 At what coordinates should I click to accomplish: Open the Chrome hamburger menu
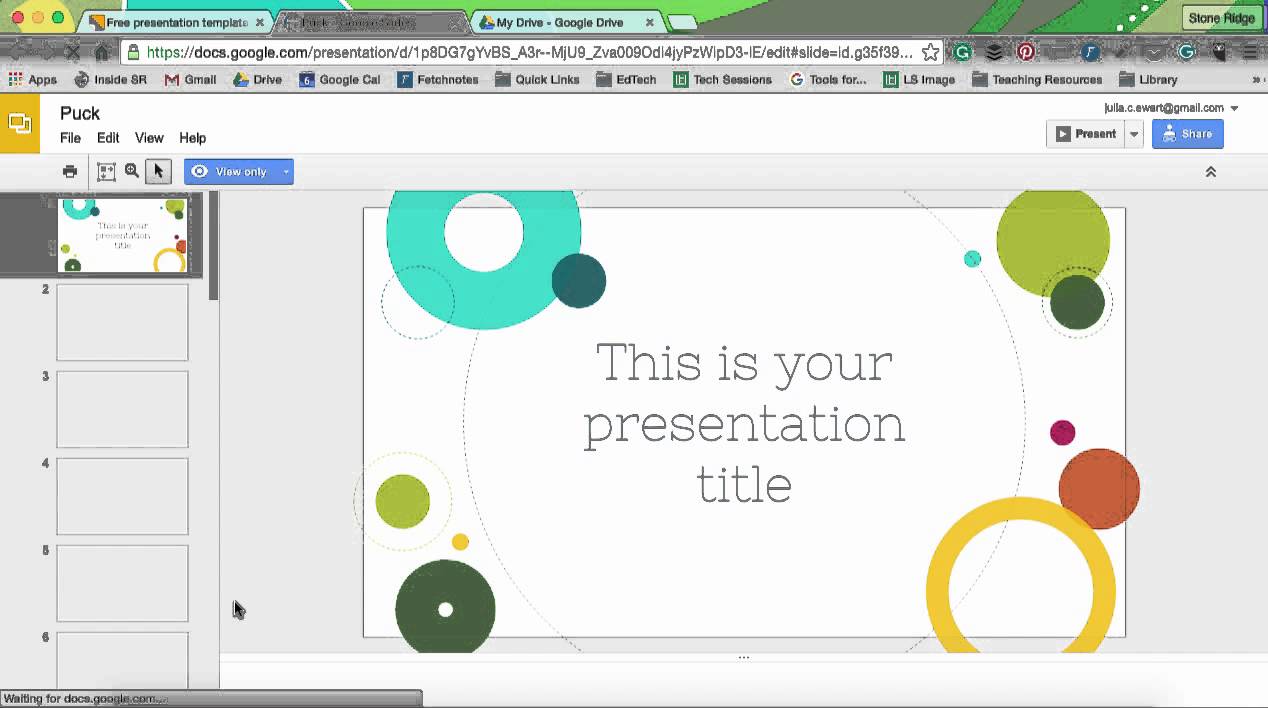coord(1251,52)
